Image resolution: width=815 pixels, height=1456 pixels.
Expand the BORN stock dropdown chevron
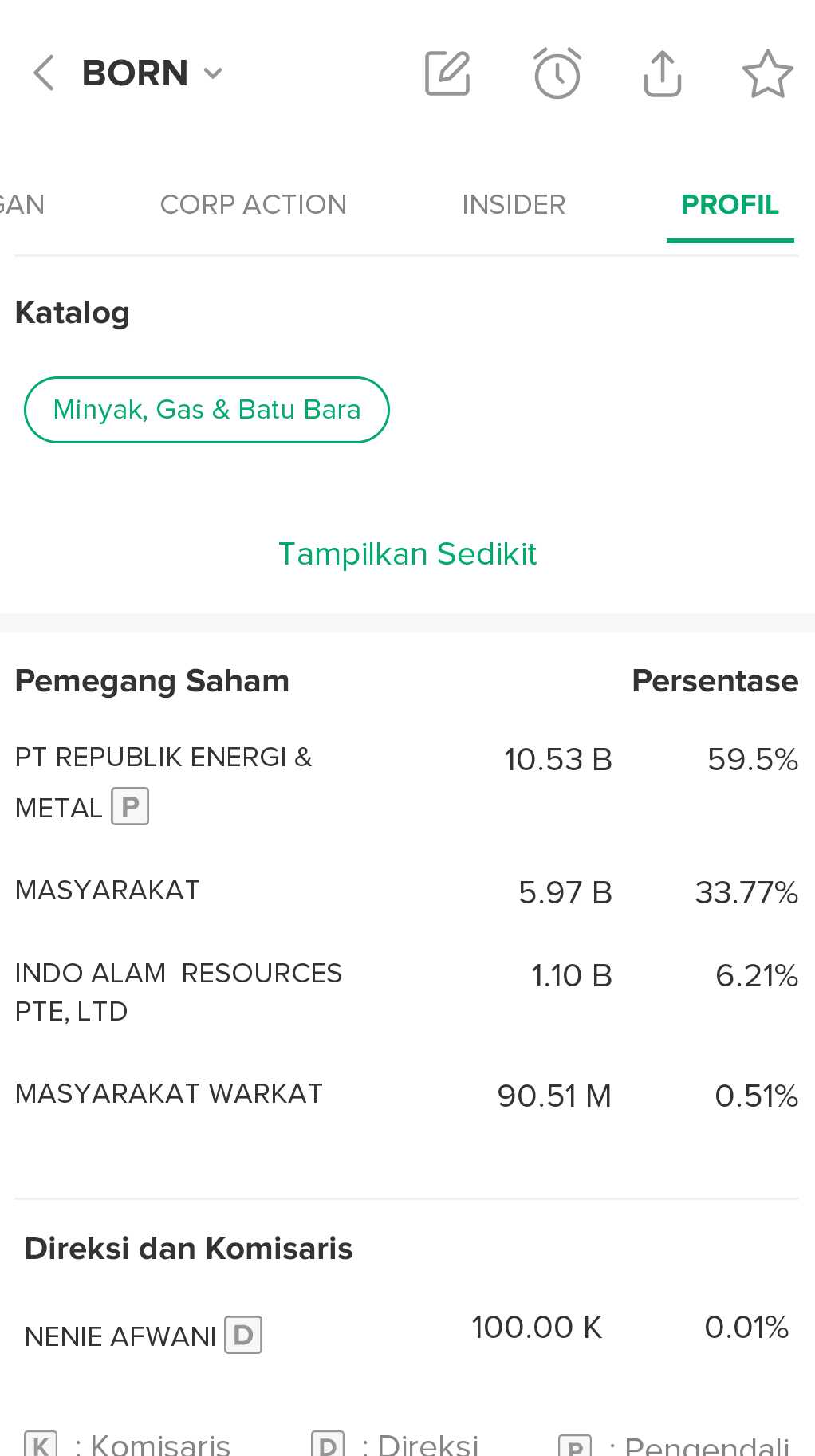pyautogui.click(x=213, y=73)
